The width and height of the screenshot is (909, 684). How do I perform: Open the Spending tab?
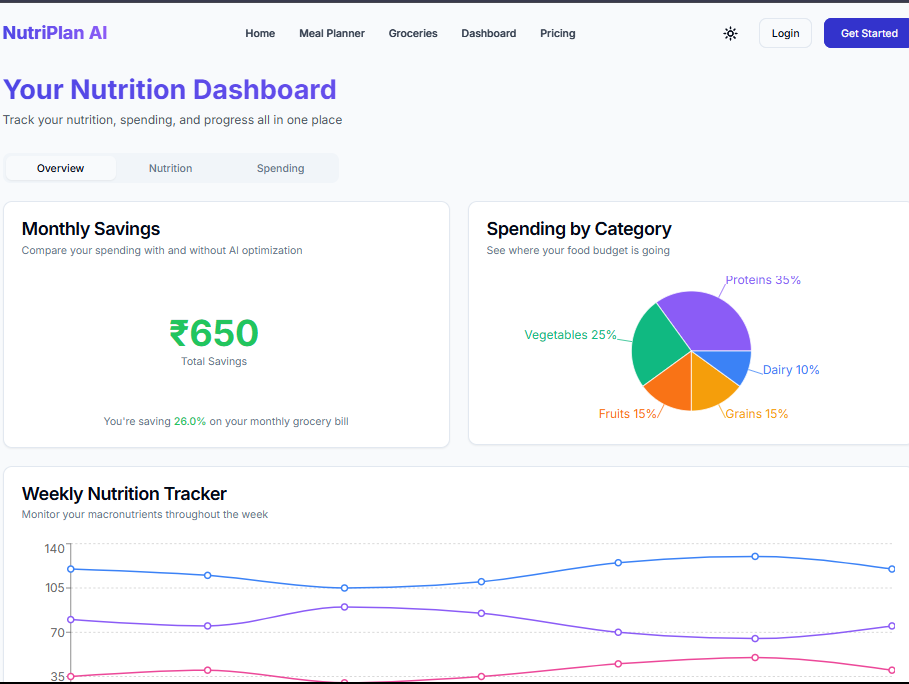pos(281,168)
